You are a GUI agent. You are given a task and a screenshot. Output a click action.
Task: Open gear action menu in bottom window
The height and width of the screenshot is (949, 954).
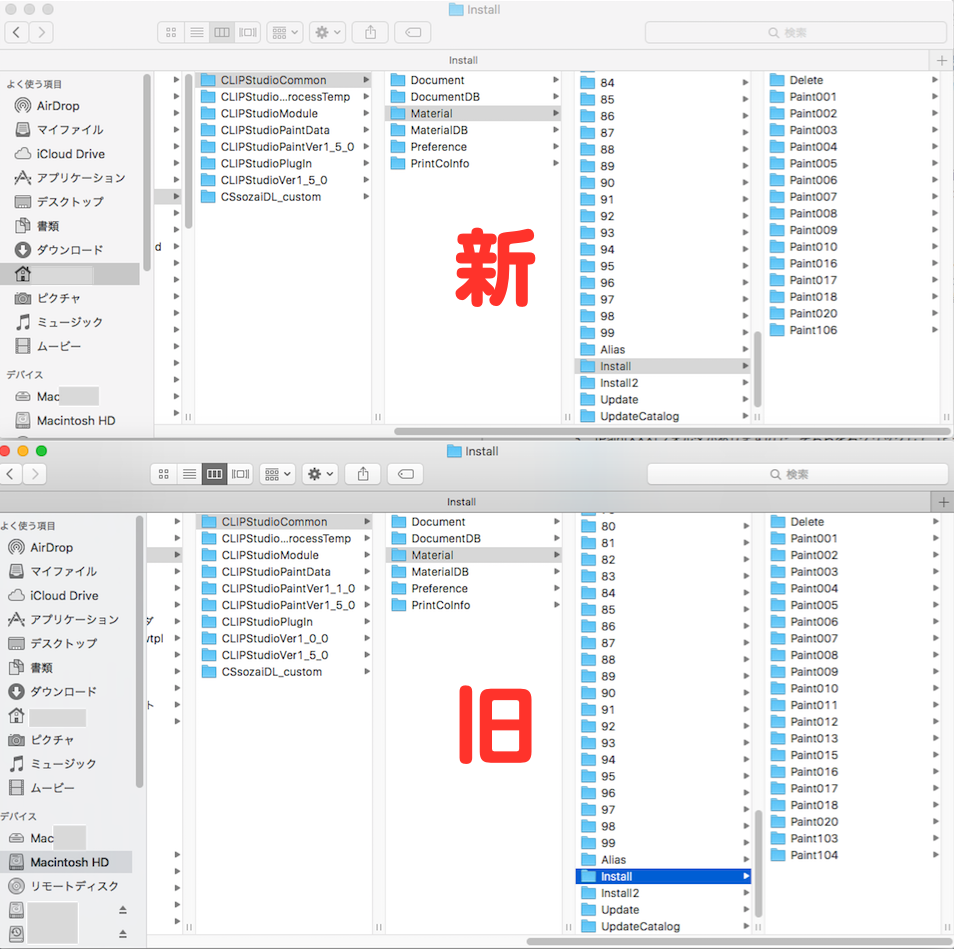(x=320, y=474)
